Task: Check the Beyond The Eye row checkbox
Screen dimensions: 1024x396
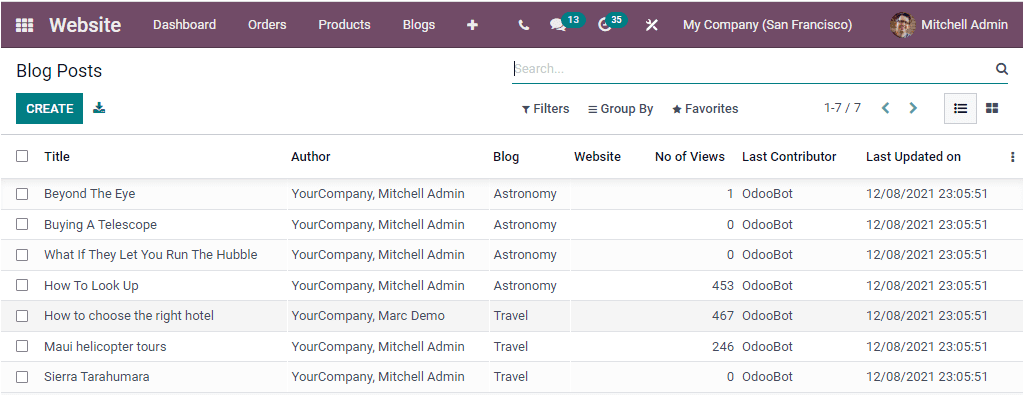Action: [x=22, y=193]
